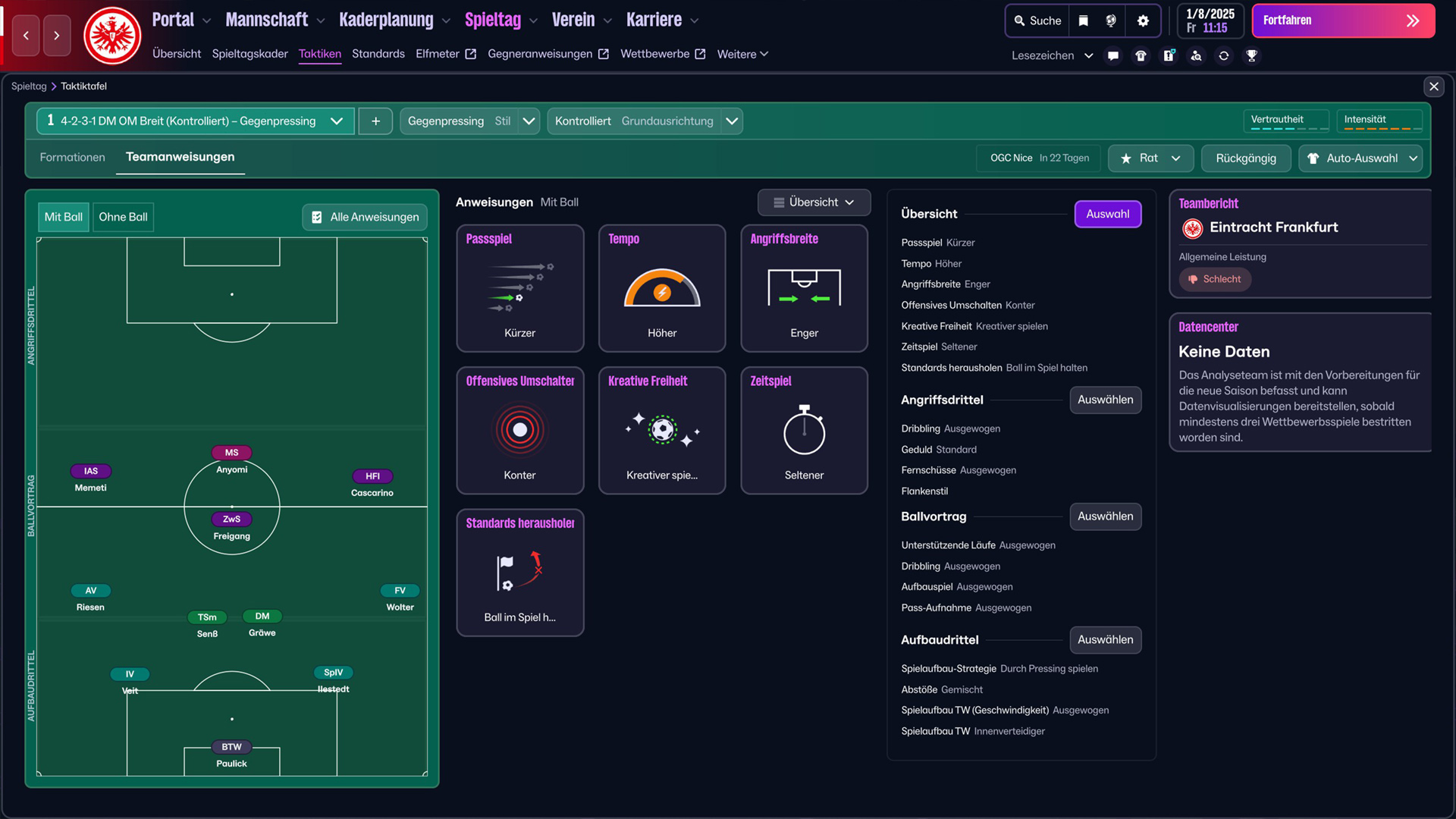
Task: Expand the Übersicht view dropdown
Action: (814, 202)
